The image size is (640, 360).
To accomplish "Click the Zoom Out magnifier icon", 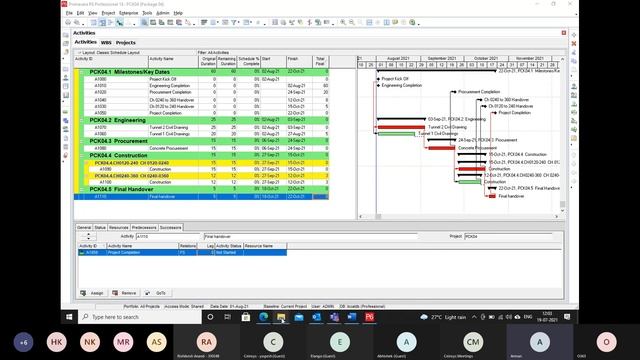I will point(351,22).
